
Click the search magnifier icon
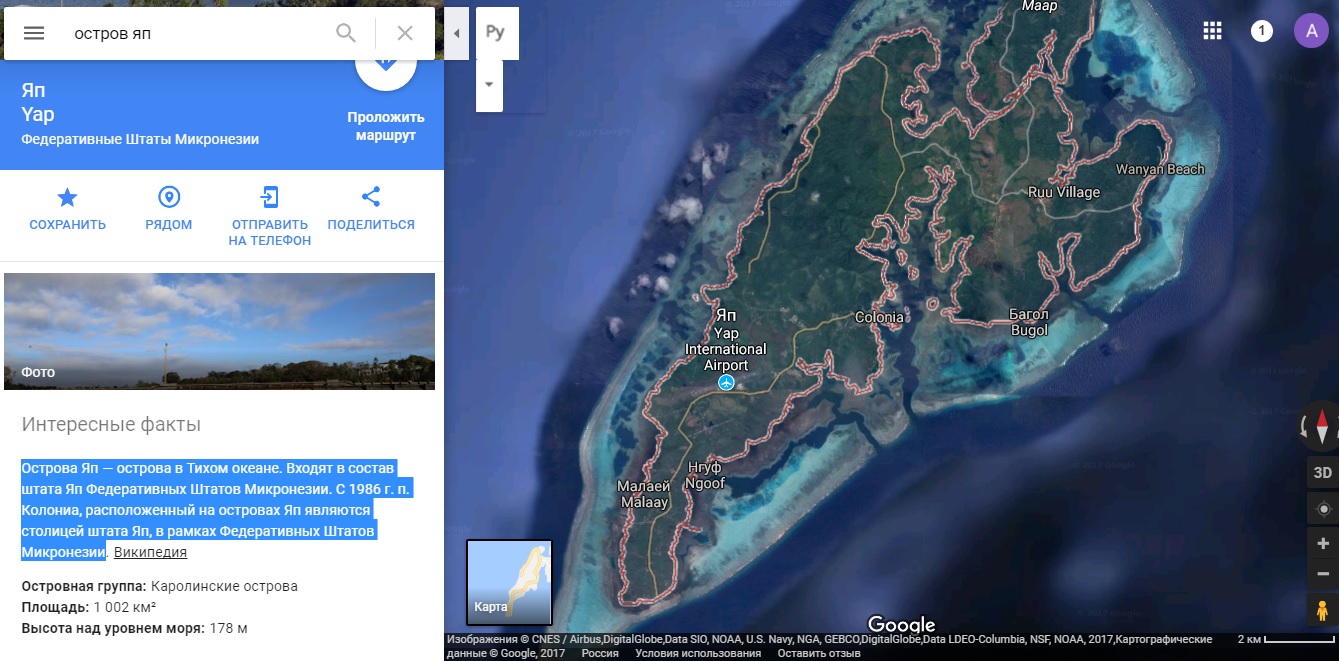coord(346,33)
